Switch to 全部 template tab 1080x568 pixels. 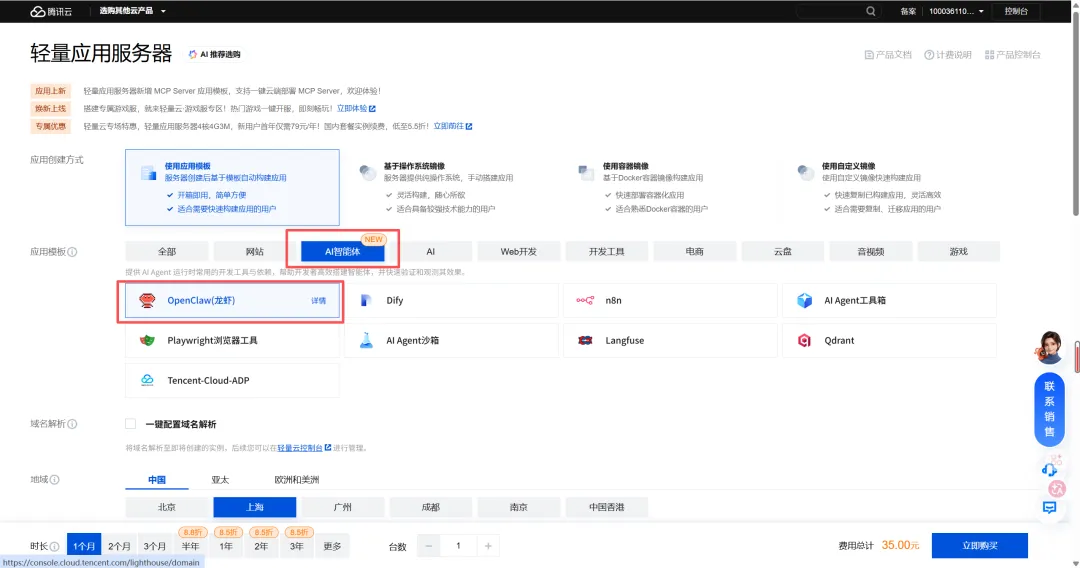(167, 251)
